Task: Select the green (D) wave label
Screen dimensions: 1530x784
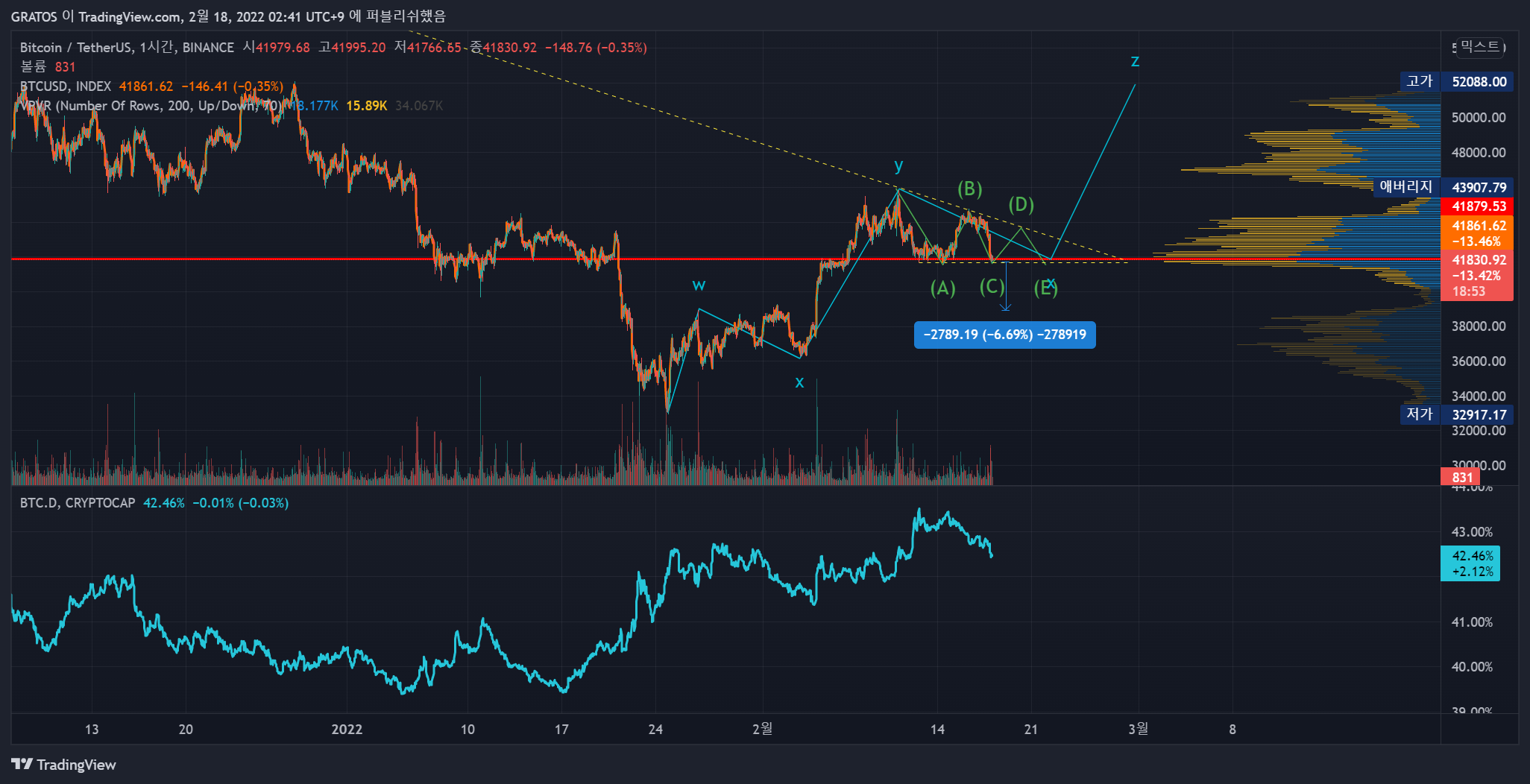Action: [x=1021, y=204]
